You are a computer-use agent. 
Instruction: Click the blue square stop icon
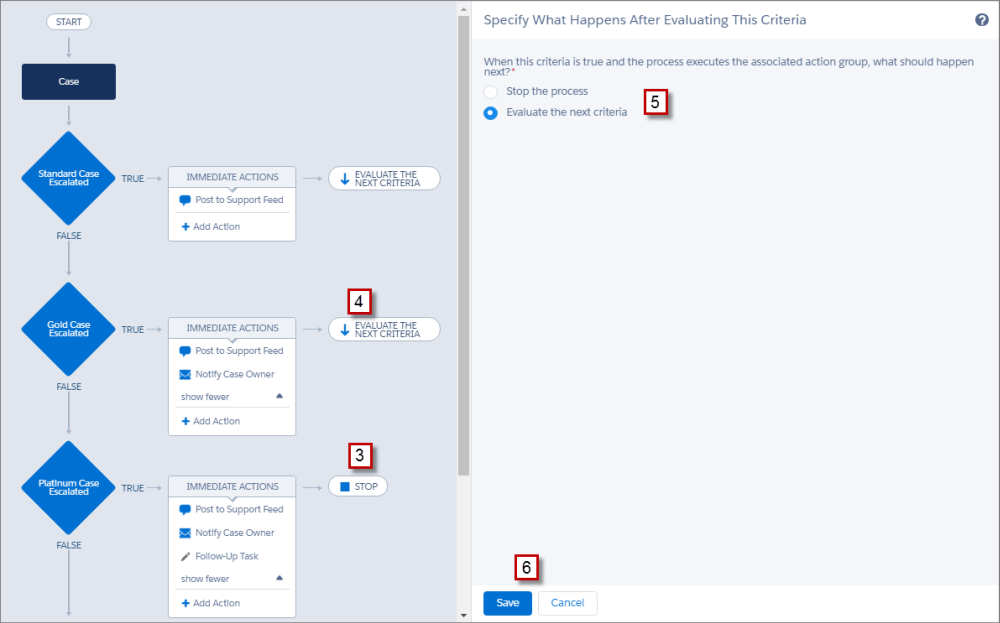pyautogui.click(x=345, y=487)
